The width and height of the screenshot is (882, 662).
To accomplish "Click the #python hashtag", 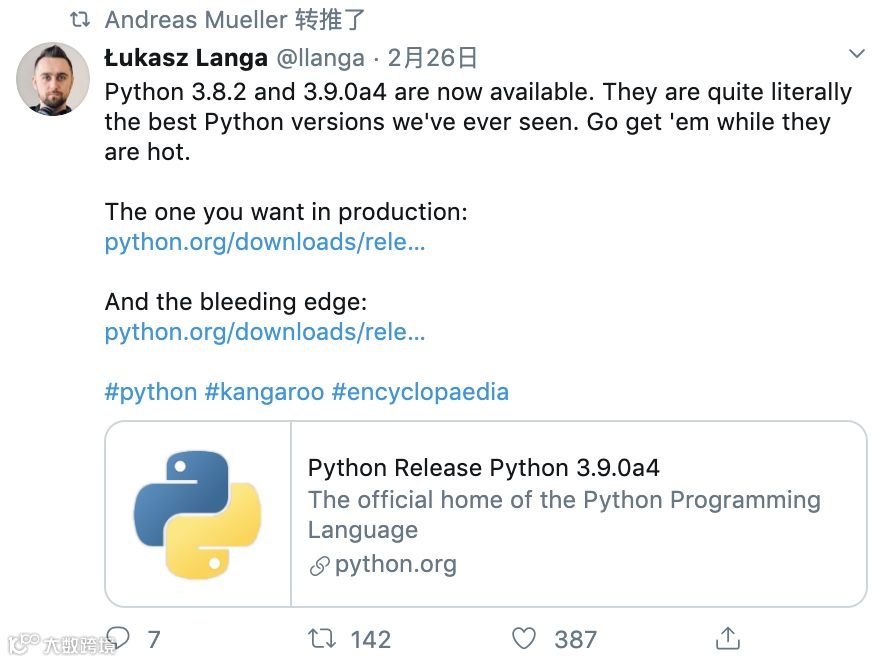I will pyautogui.click(x=150, y=391).
